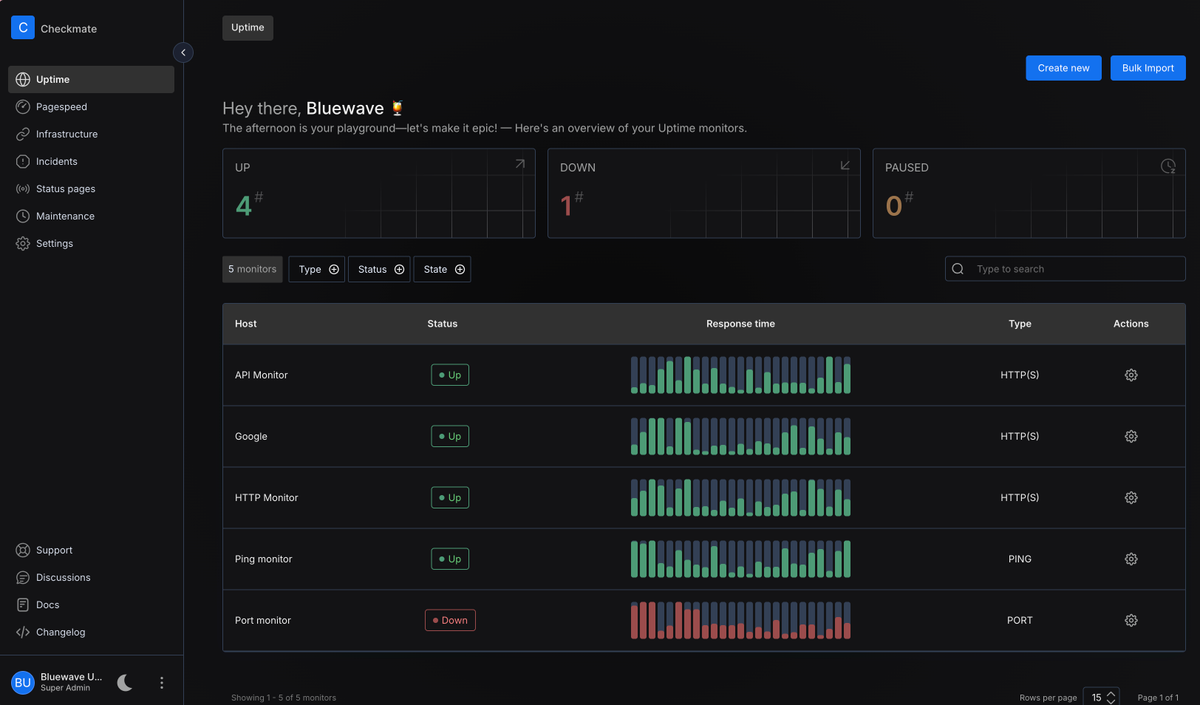The height and width of the screenshot is (705, 1200).
Task: Focus the Type to search field
Action: coord(1065,269)
